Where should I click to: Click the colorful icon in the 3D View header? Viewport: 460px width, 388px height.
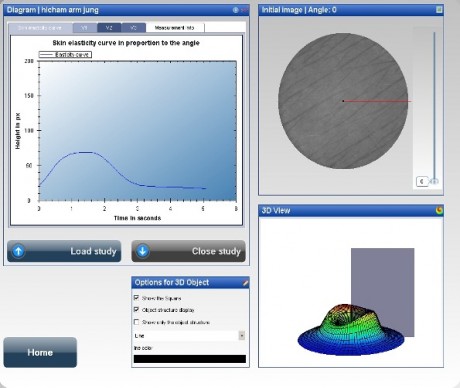click(439, 210)
